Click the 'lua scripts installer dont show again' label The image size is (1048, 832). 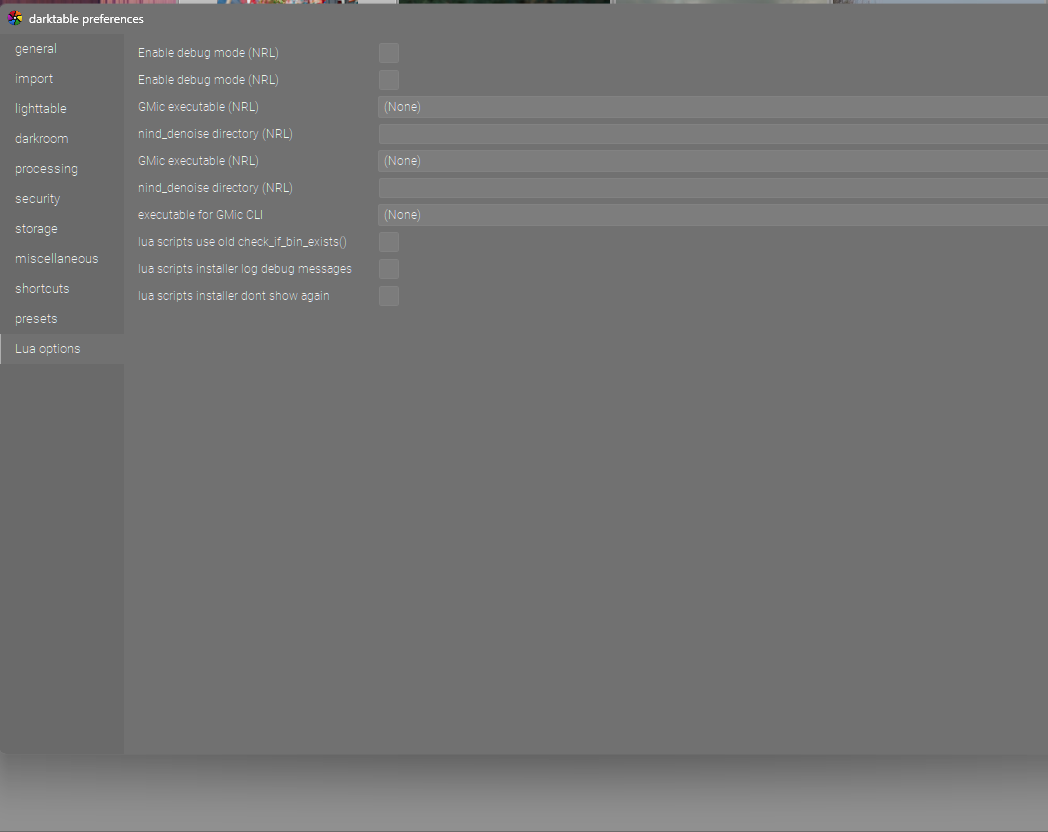pos(233,296)
